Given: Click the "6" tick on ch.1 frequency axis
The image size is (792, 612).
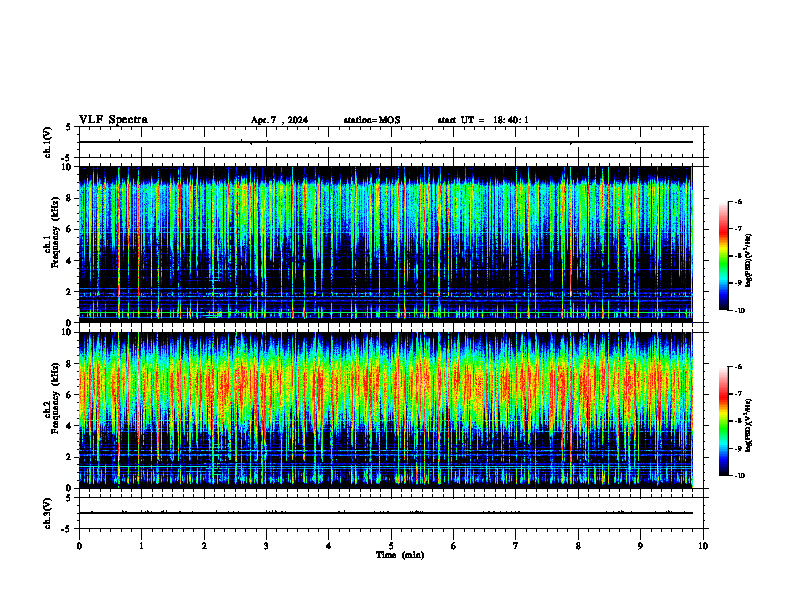Looking at the screenshot, I should (x=71, y=229).
